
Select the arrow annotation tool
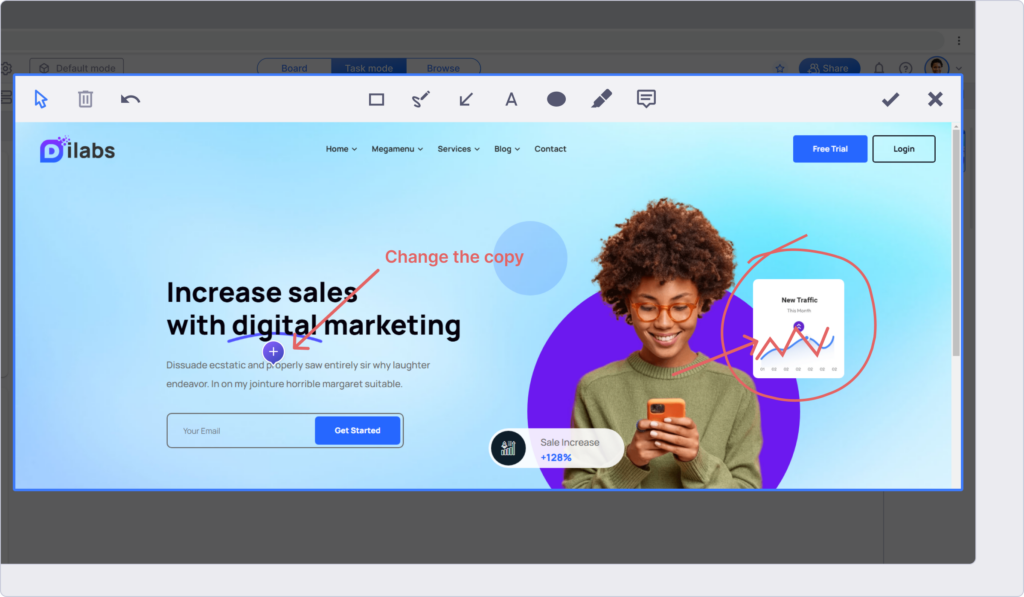pyautogui.click(x=465, y=99)
